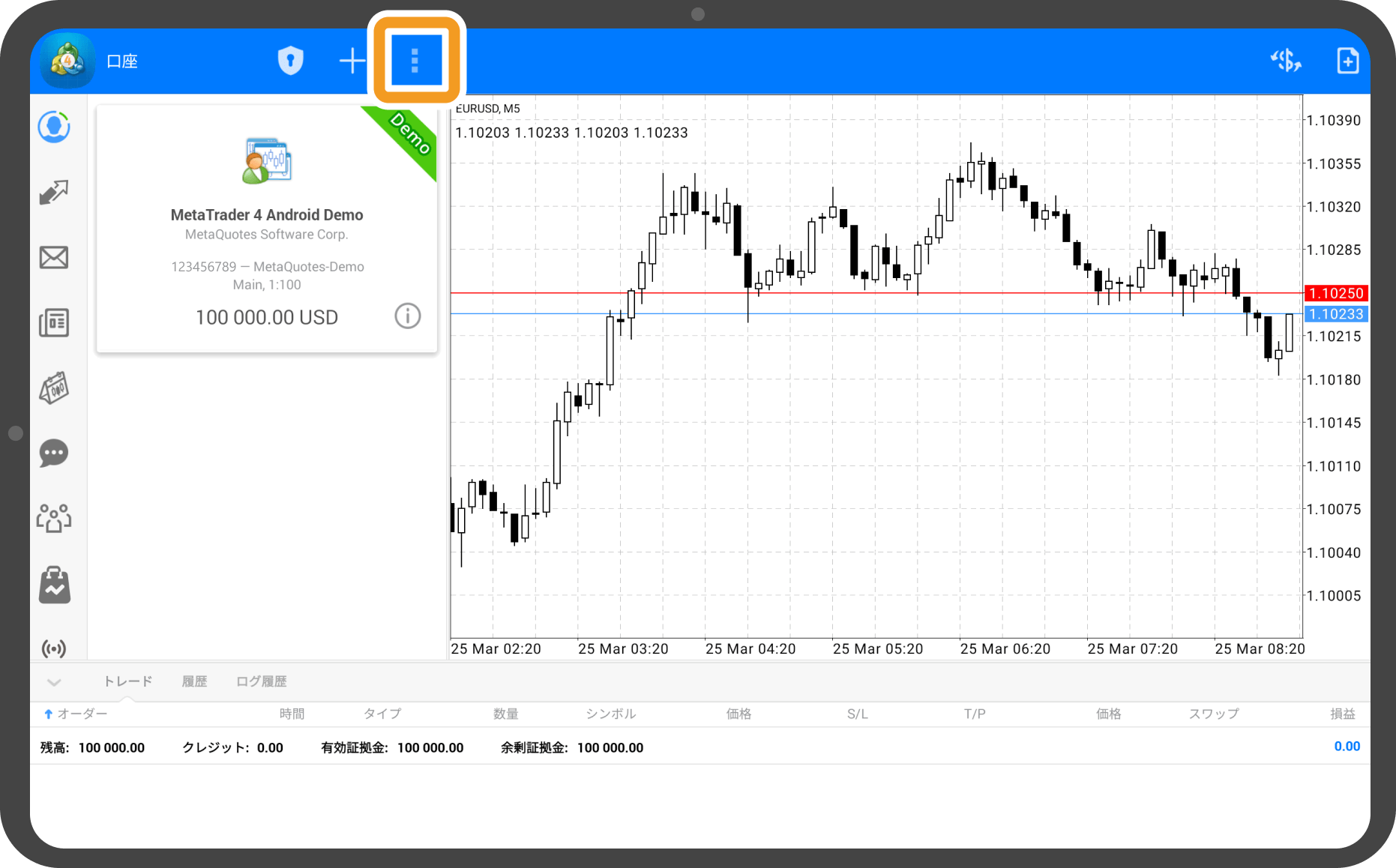Image resolution: width=1396 pixels, height=868 pixels.
Task: Open the mailbox envelope icon
Action: 54,258
